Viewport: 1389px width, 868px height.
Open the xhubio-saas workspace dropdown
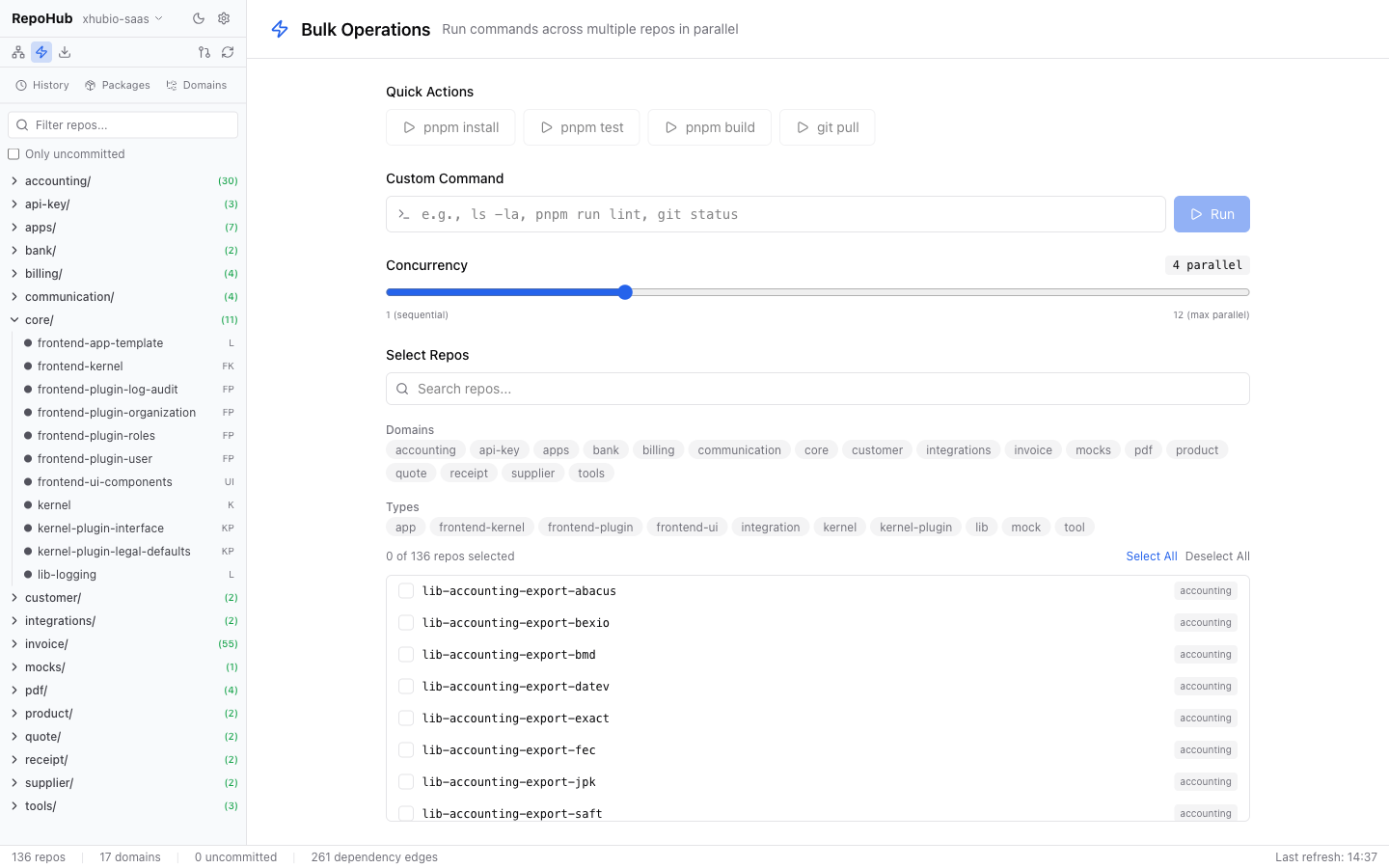pyautogui.click(x=123, y=18)
